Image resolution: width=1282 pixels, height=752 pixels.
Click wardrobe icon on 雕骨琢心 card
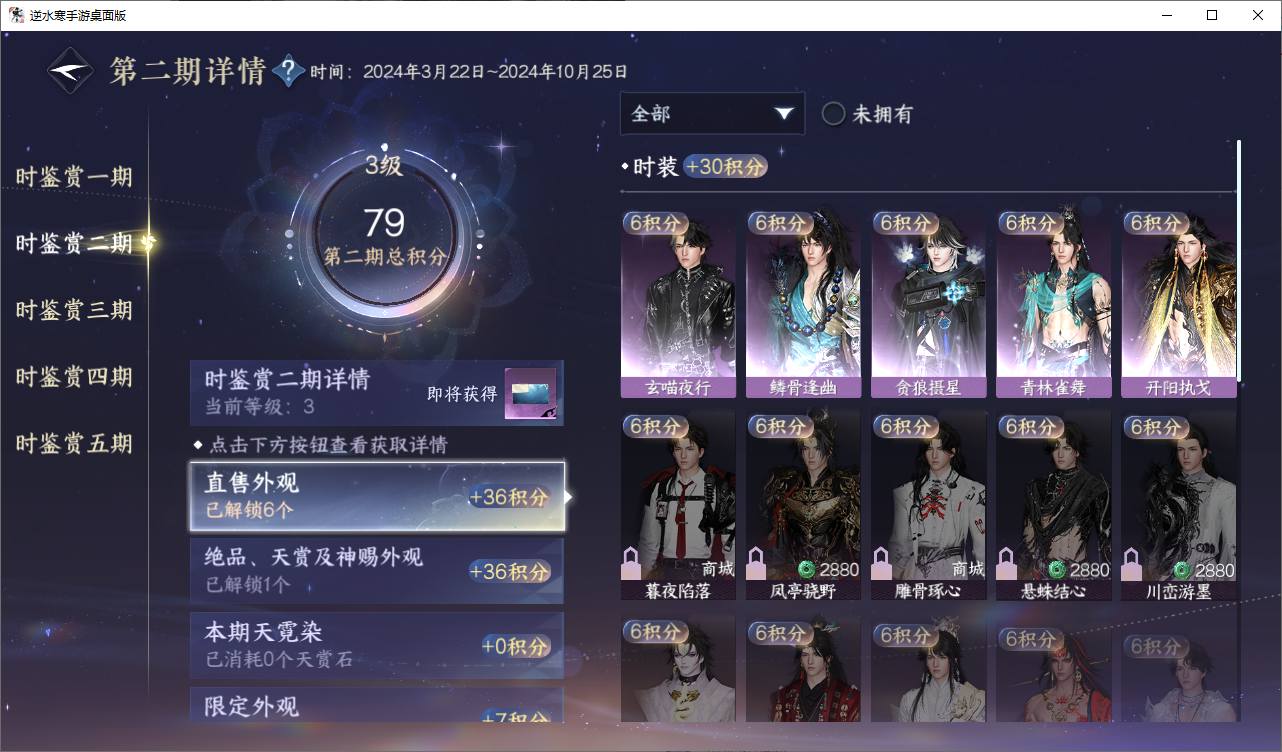(x=881, y=563)
